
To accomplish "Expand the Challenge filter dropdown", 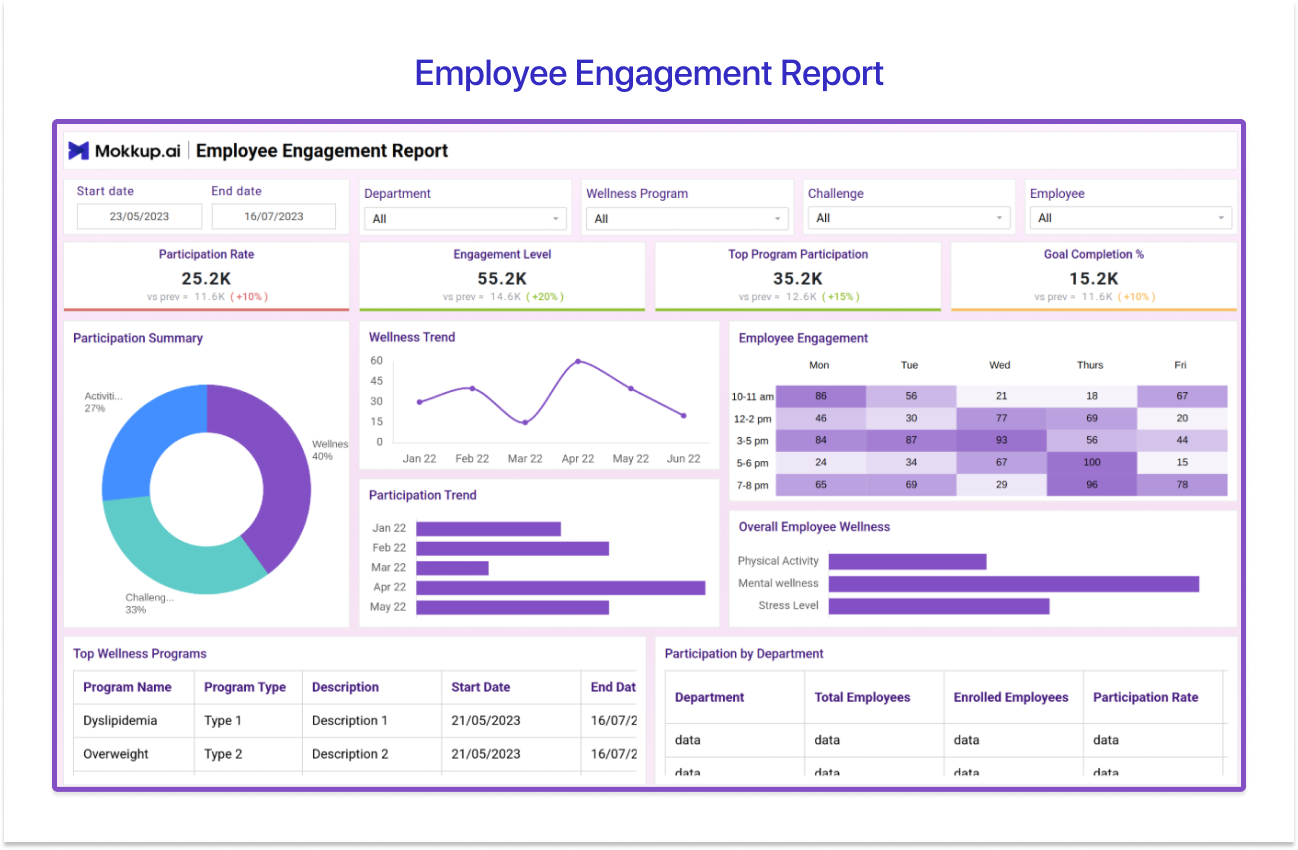I will click(x=909, y=219).
